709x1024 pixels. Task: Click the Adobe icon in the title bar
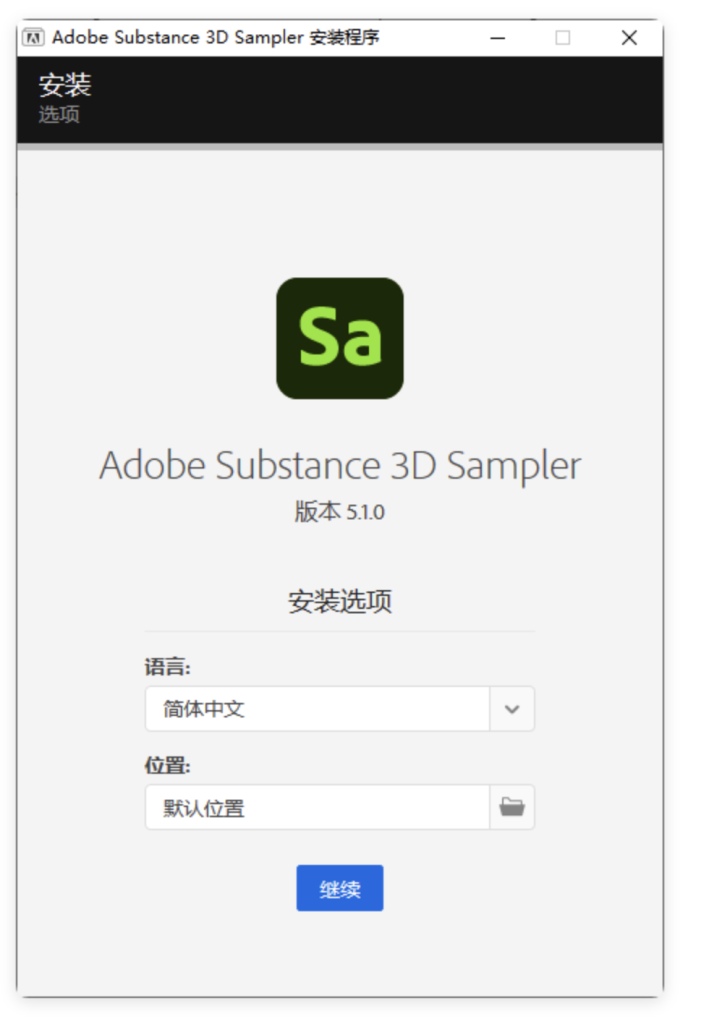click(x=33, y=38)
